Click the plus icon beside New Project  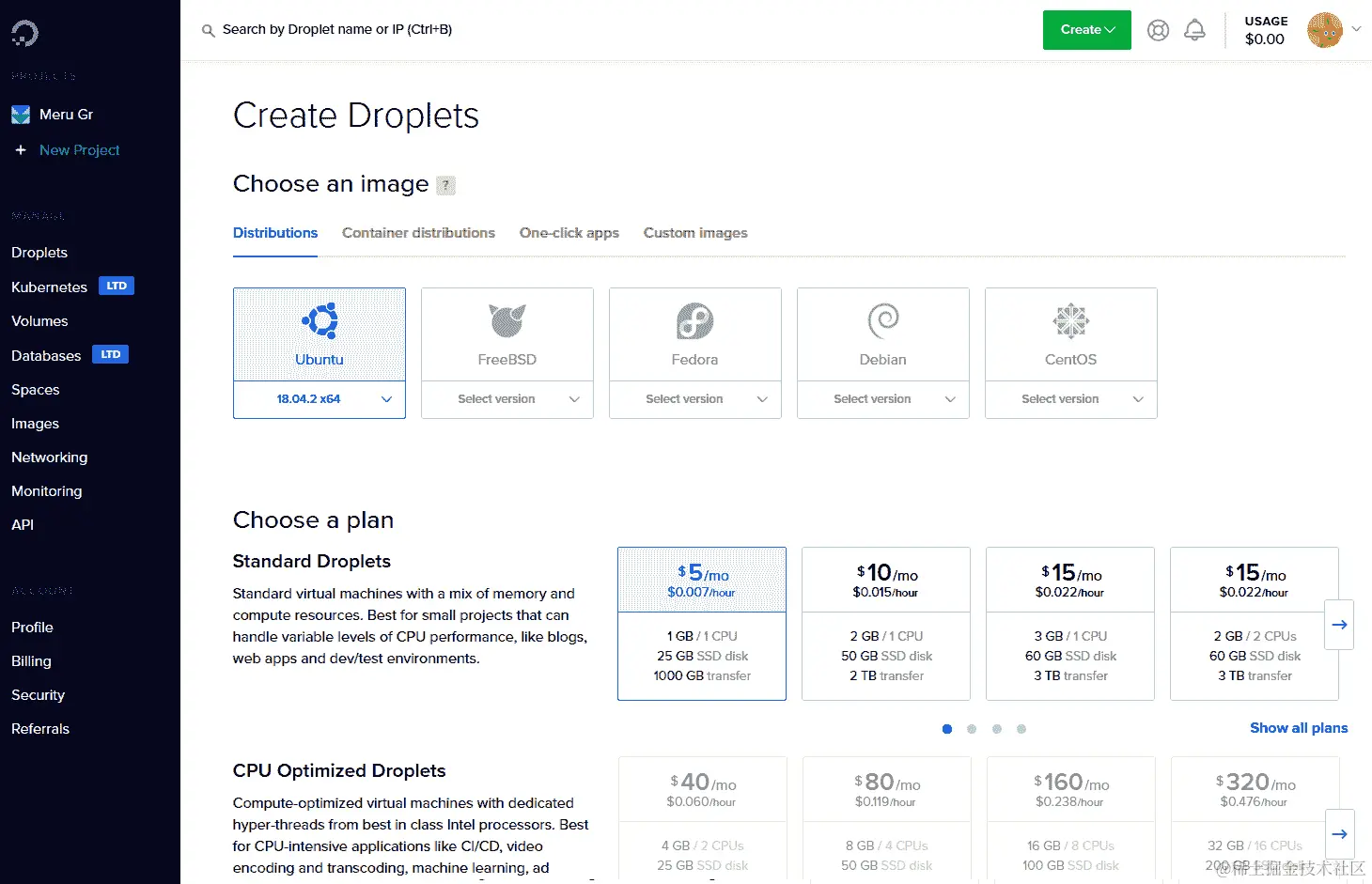pos(21,150)
